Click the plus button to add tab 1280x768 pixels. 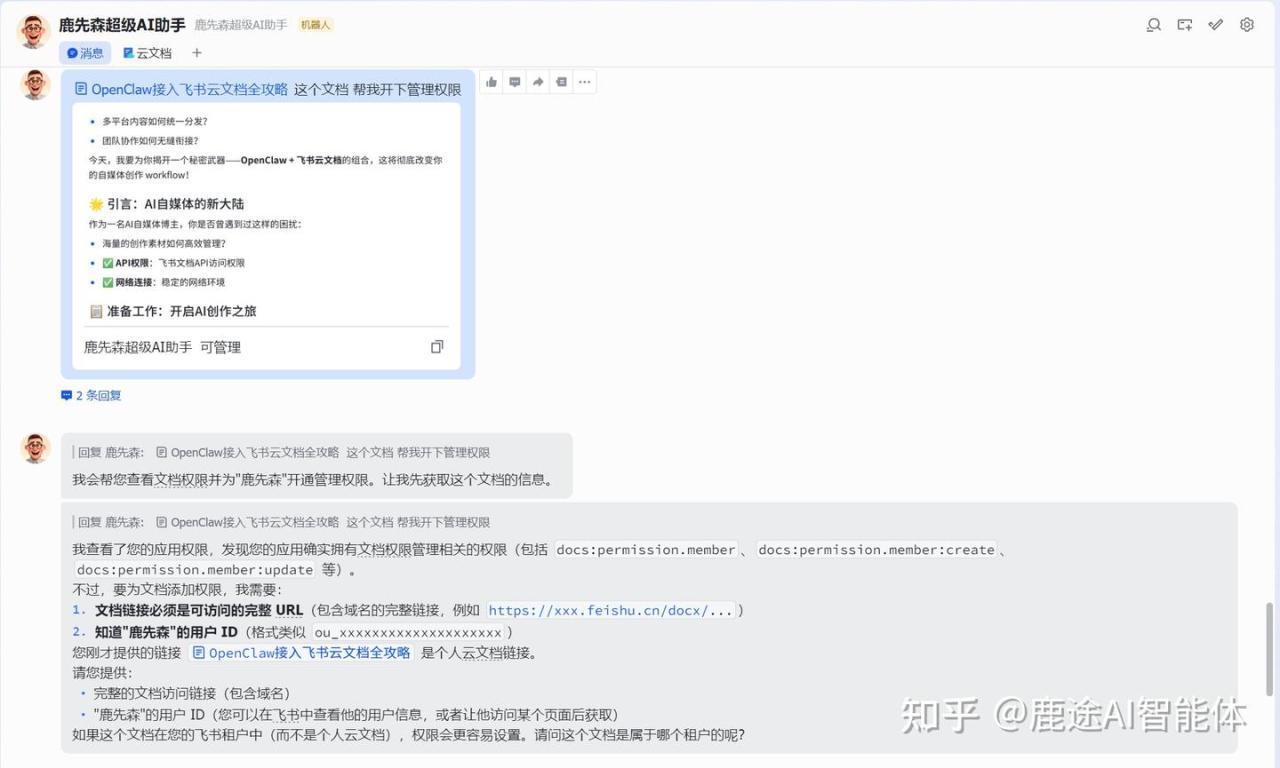[197, 53]
